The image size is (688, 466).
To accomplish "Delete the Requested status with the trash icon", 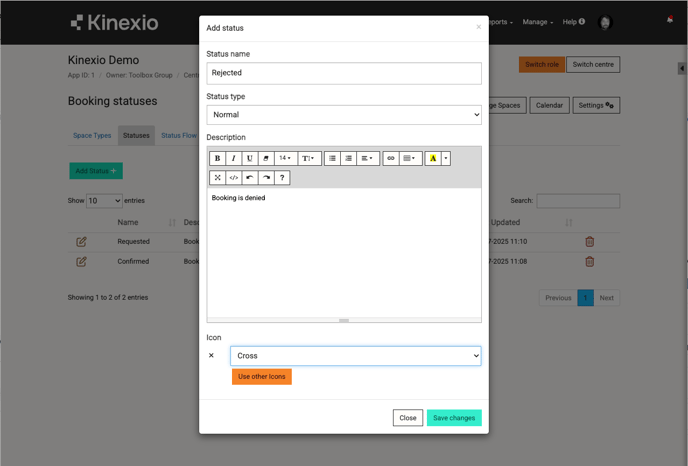I will pos(589,241).
